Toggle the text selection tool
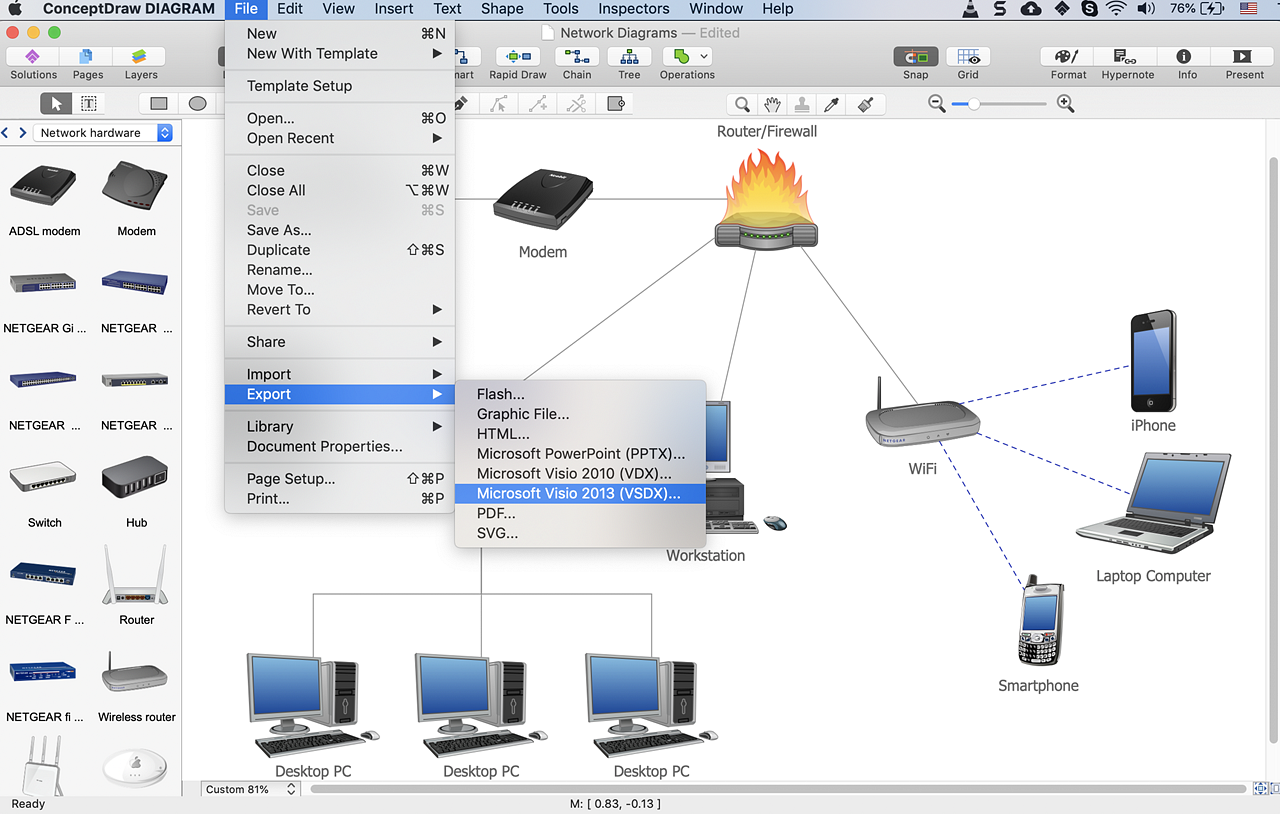 click(x=88, y=104)
